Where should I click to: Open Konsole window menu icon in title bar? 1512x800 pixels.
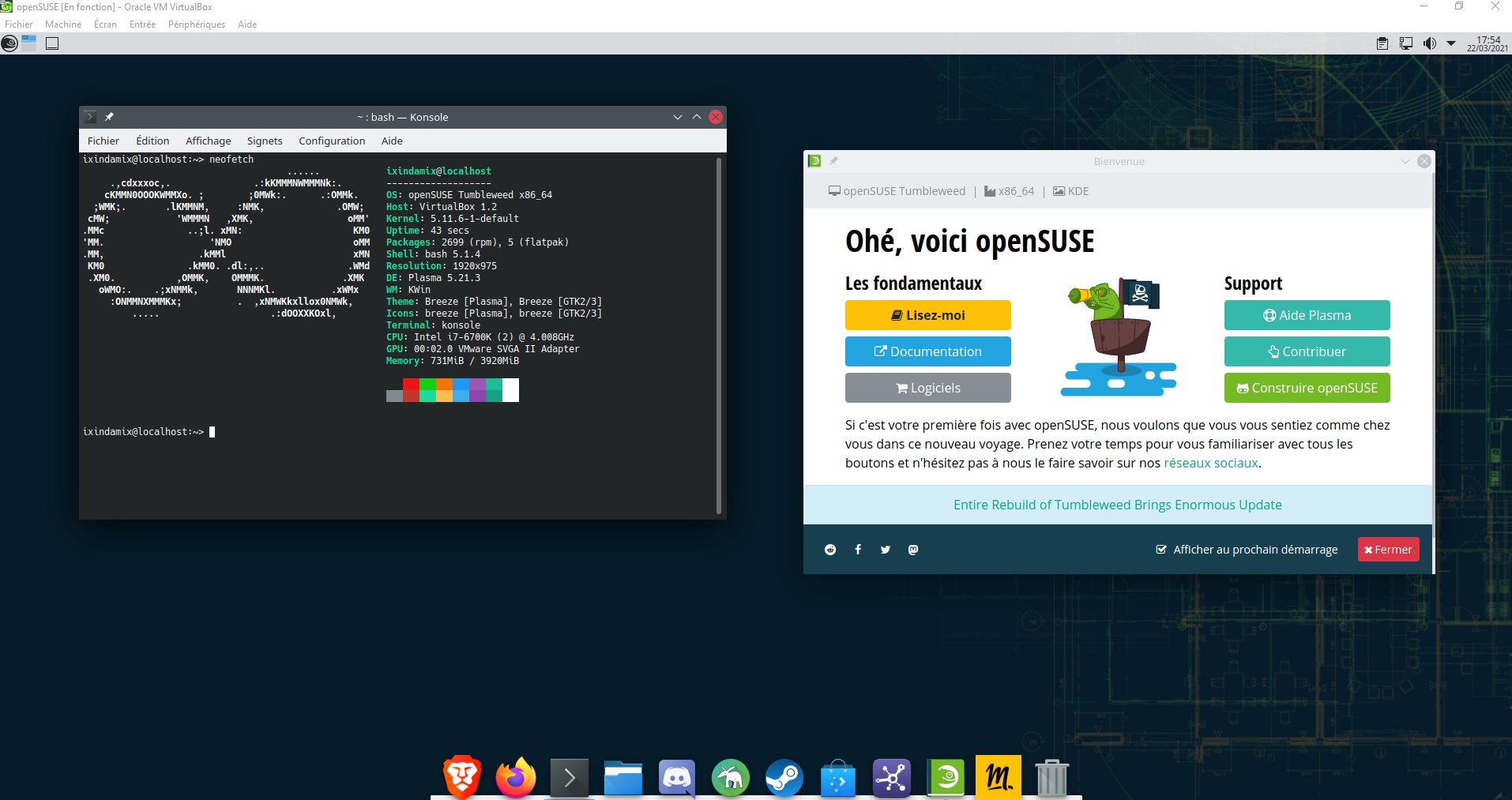point(90,117)
